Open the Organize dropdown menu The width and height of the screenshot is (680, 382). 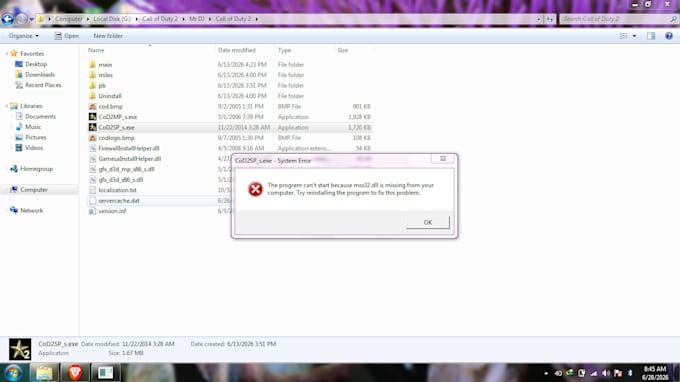pos(23,36)
